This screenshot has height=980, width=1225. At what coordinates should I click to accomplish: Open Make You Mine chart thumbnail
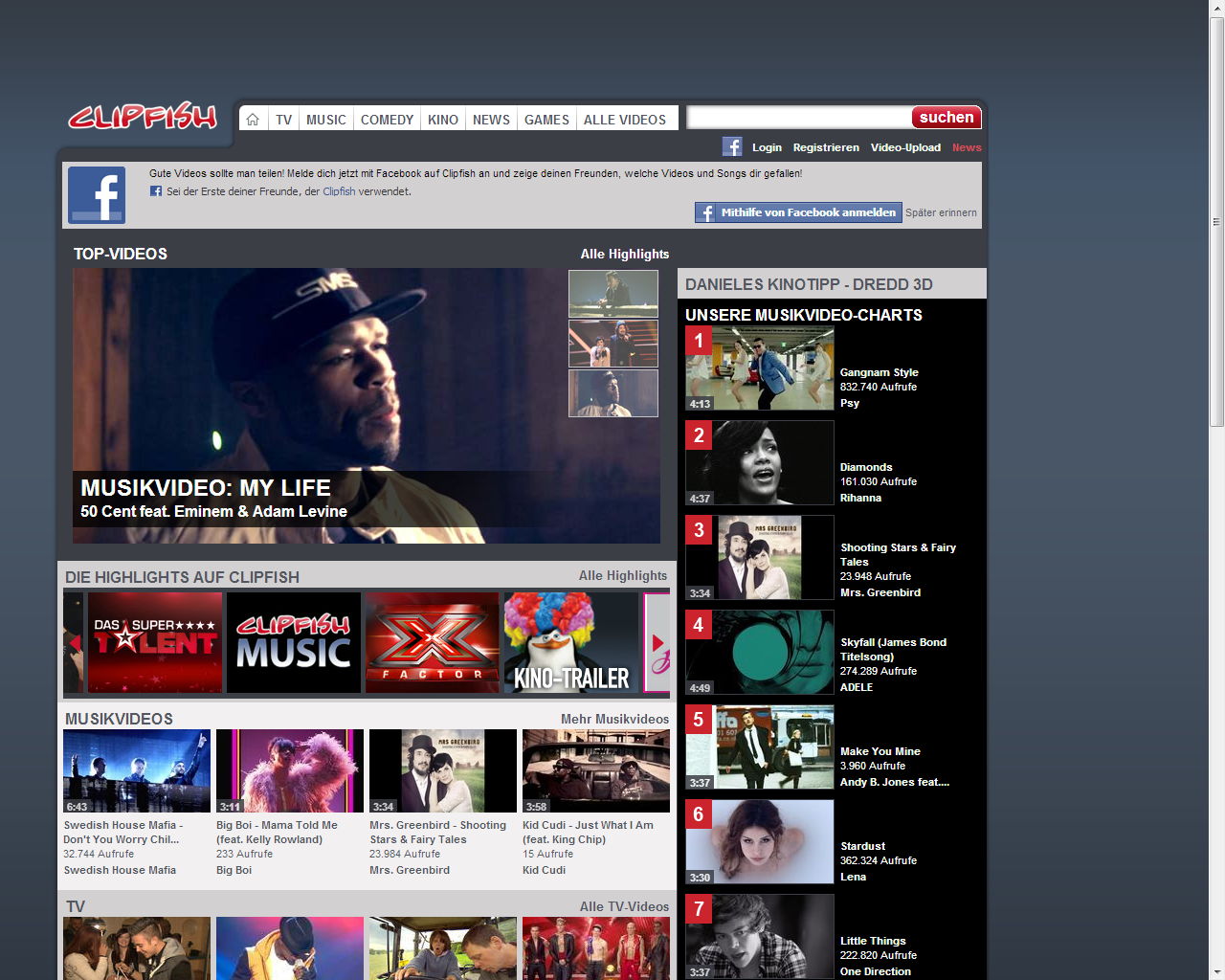point(760,747)
